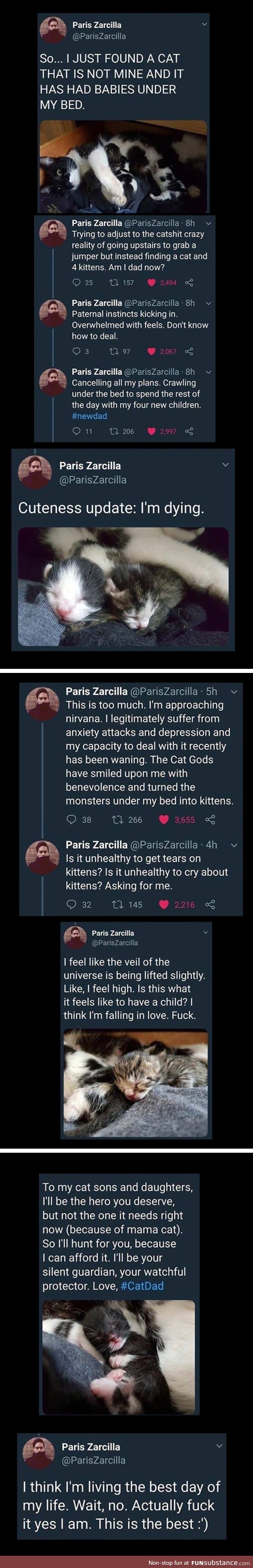The width and height of the screenshot is (253, 1568).
Task: Open the #newdad hashtag
Action: [x=89, y=415]
